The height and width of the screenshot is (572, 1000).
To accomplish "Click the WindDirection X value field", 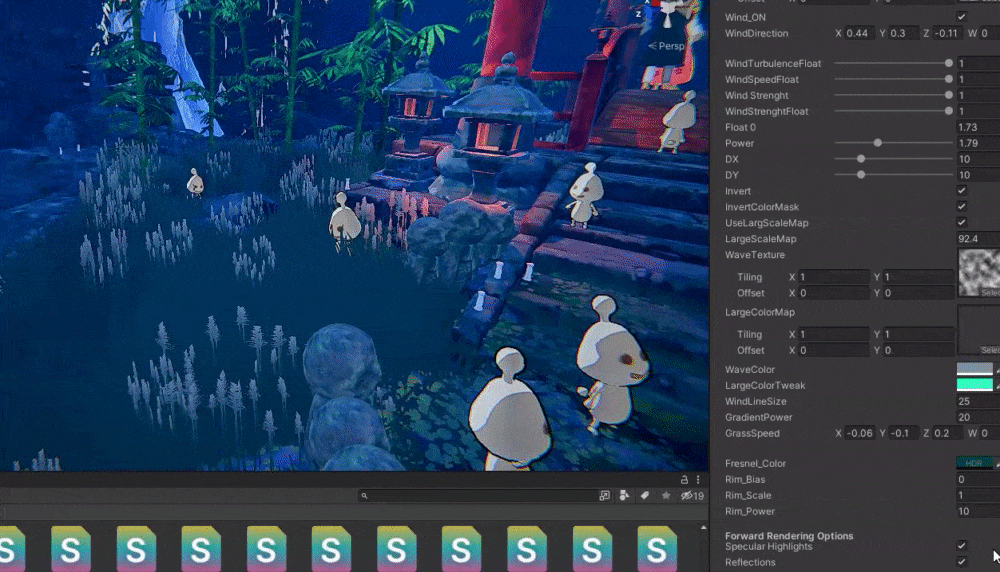I will [860, 33].
